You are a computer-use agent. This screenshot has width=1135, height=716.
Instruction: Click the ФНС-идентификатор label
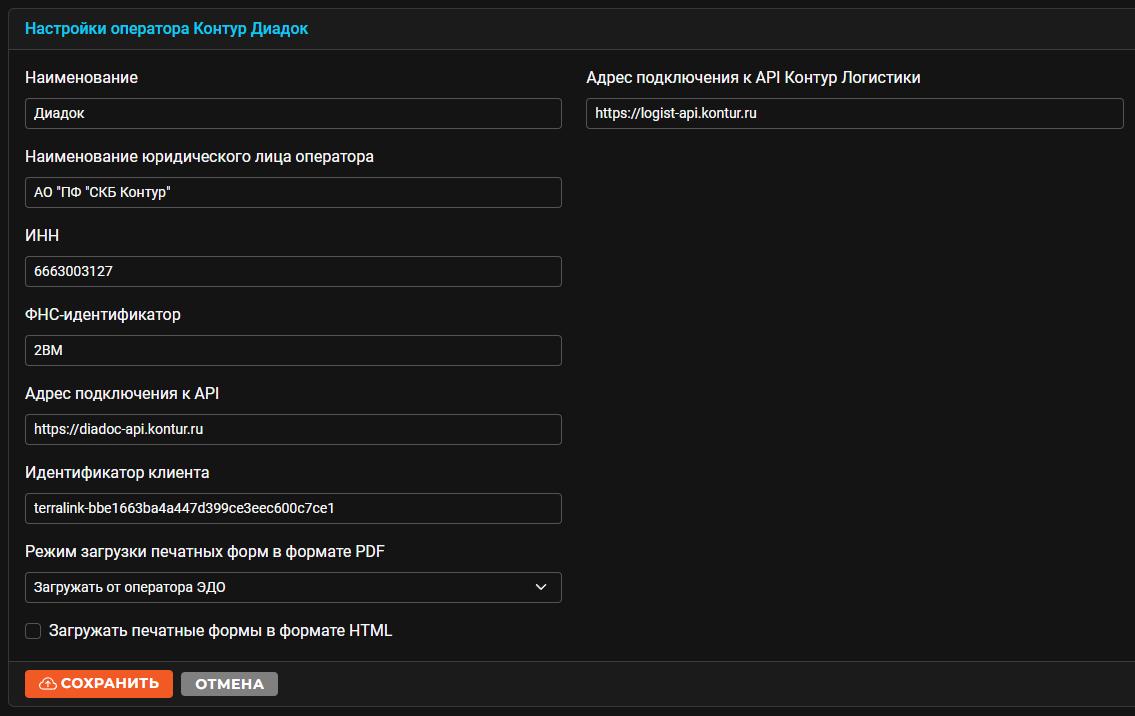point(103,314)
